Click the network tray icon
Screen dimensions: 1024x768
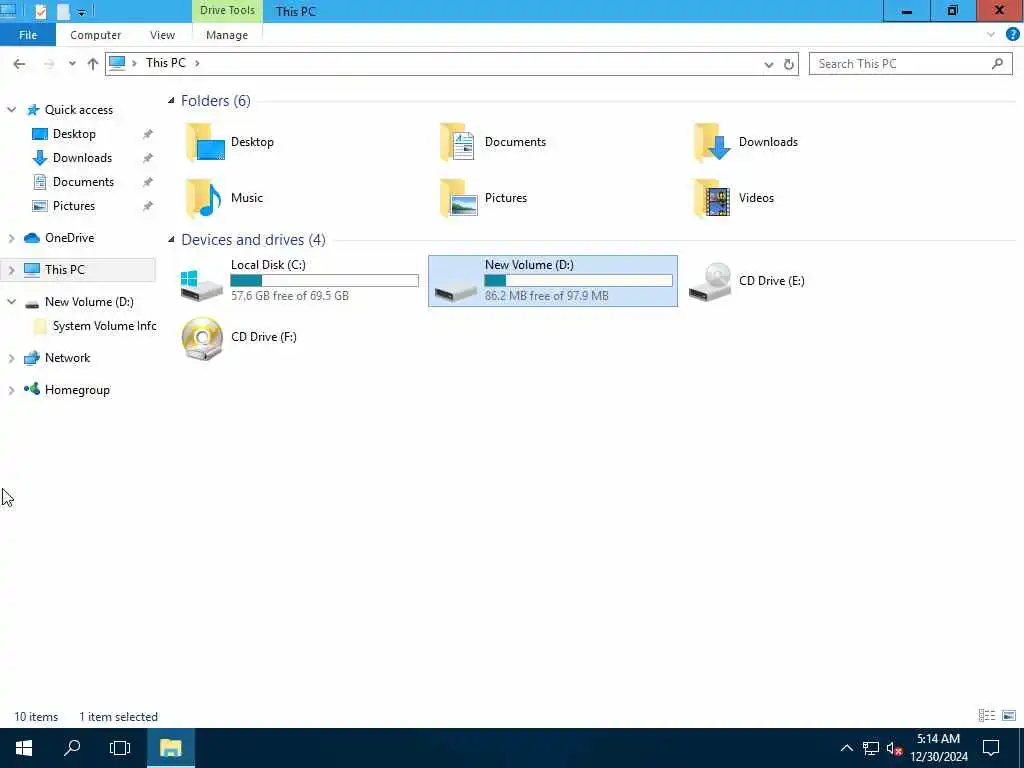tap(871, 748)
